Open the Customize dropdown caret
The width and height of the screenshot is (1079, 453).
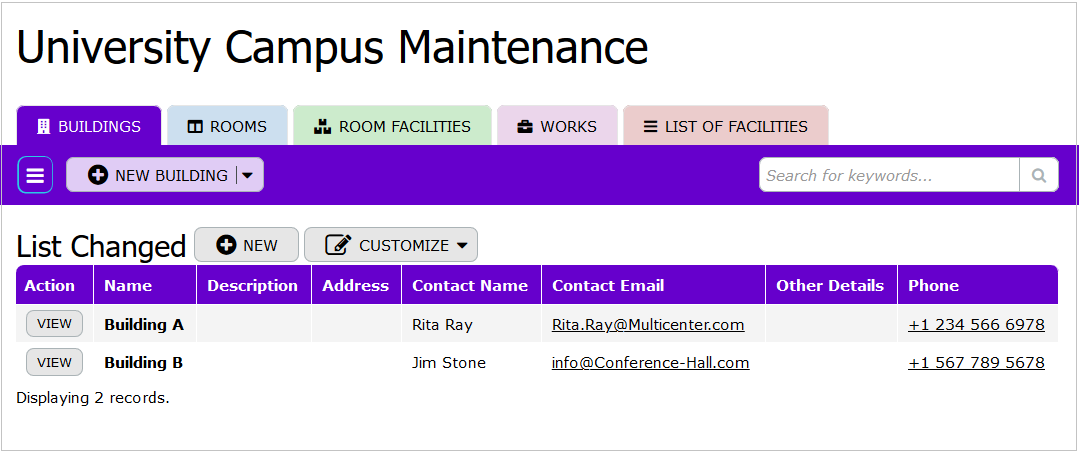pyautogui.click(x=462, y=245)
